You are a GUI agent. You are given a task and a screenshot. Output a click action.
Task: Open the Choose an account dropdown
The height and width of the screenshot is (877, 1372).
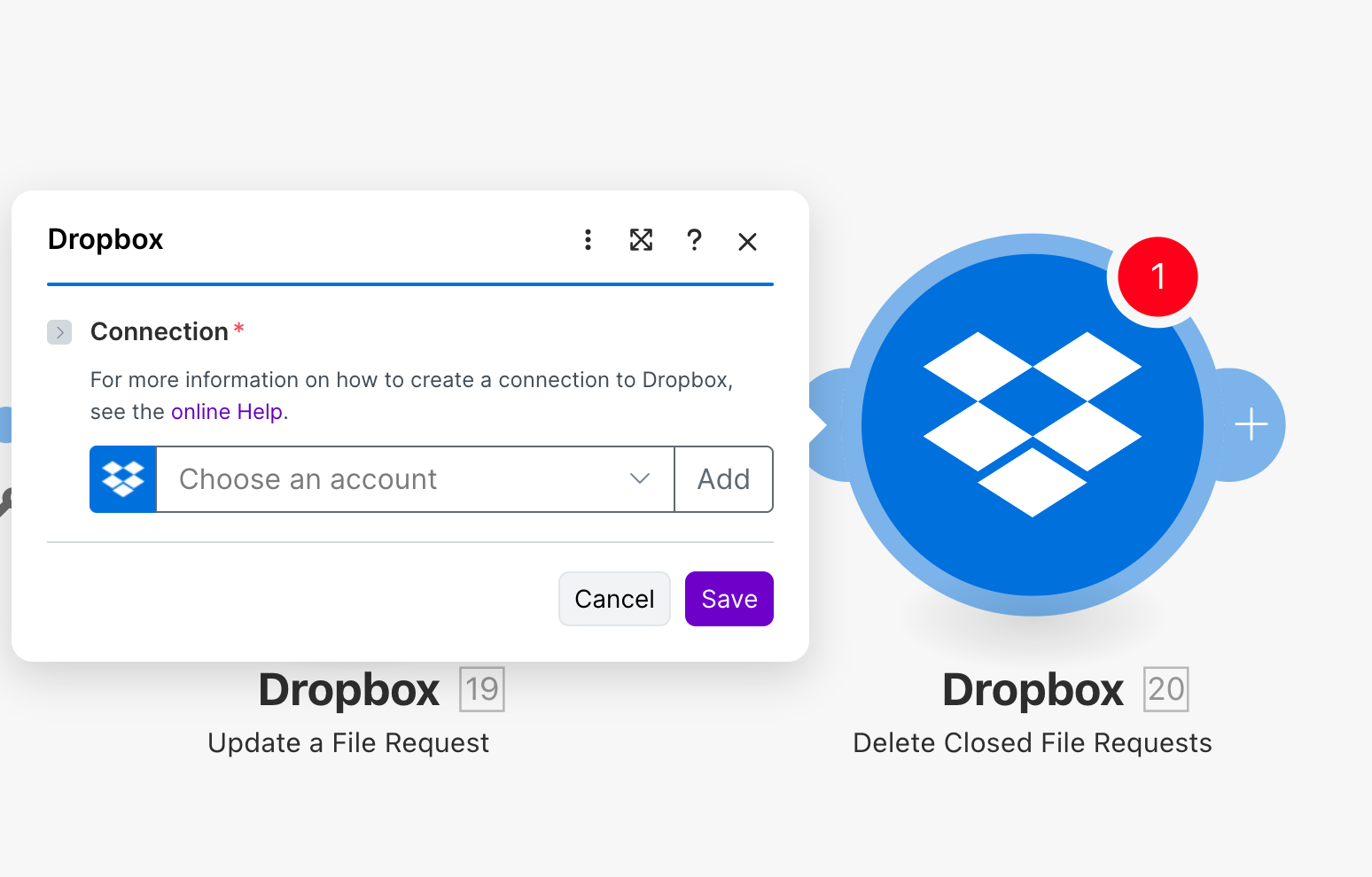[x=415, y=479]
